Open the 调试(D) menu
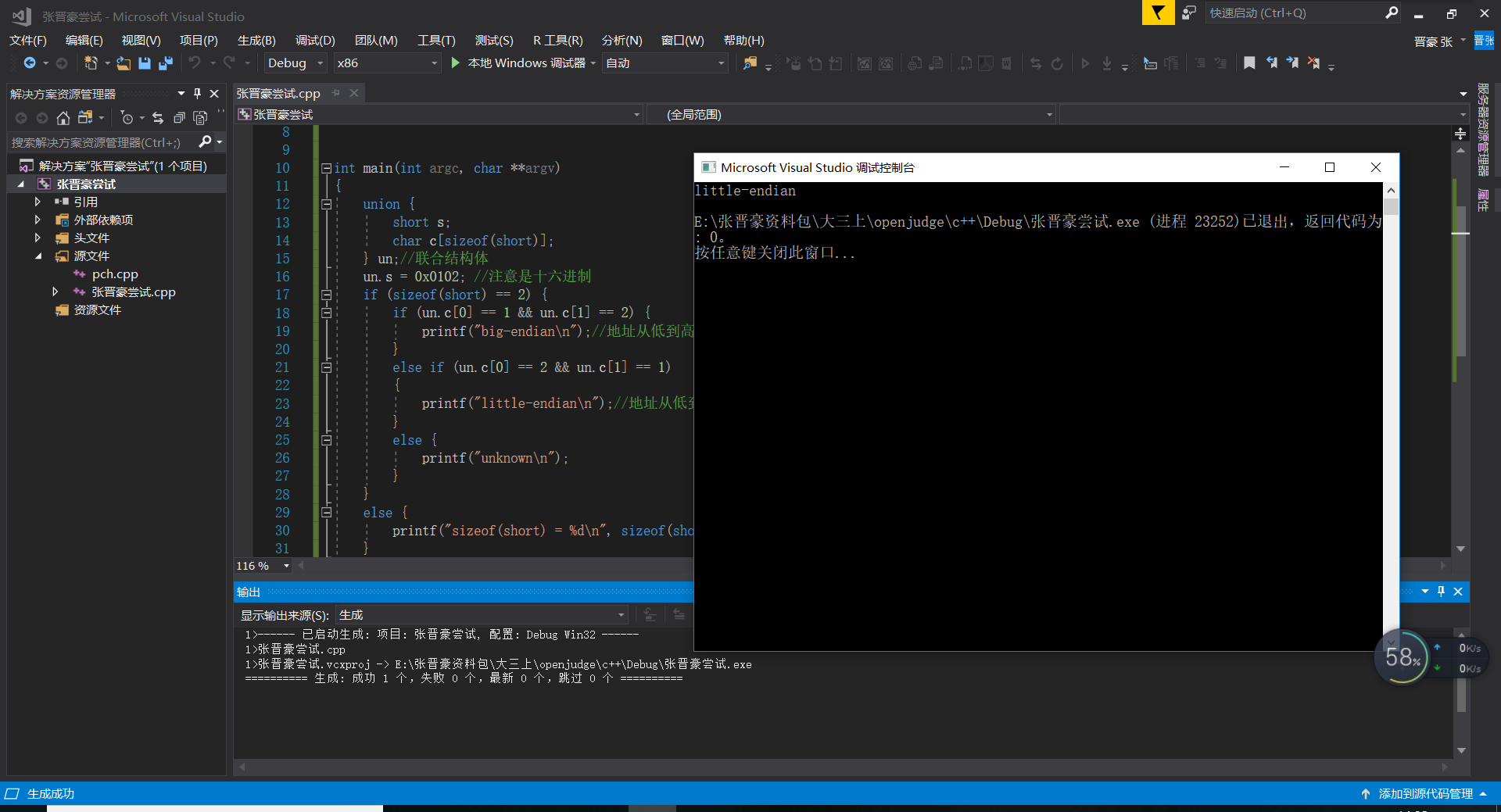1501x812 pixels. coord(315,41)
